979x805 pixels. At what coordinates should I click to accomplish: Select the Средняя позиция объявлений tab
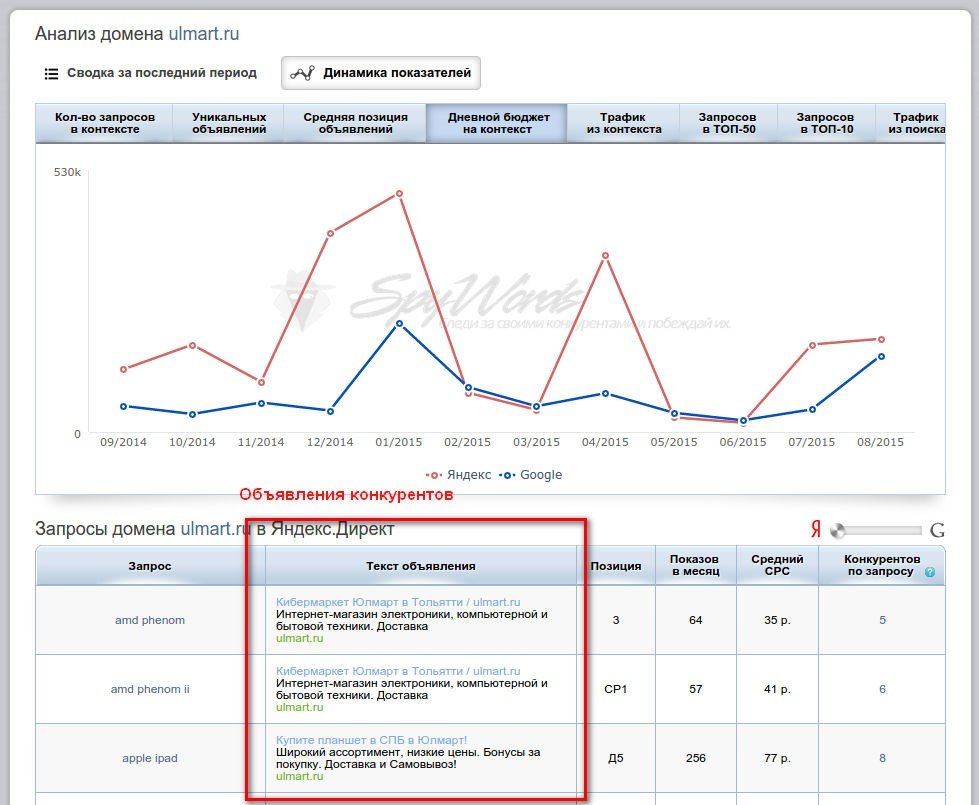(355, 123)
